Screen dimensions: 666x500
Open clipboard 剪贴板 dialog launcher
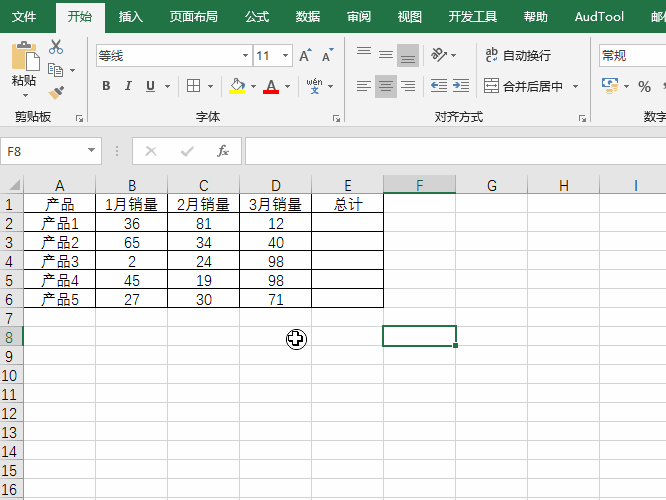point(79,119)
